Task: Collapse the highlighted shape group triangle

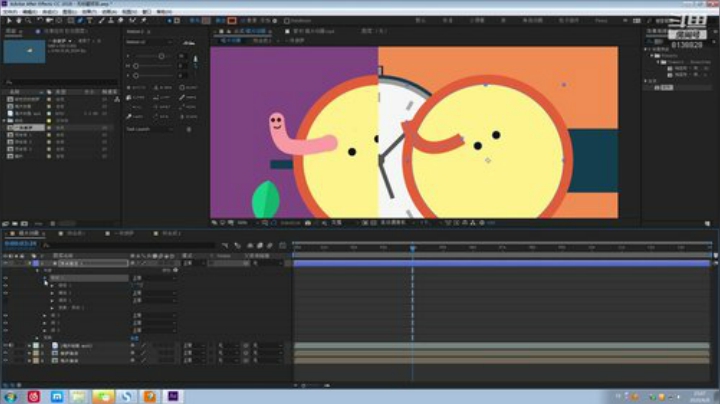Action: pos(45,278)
